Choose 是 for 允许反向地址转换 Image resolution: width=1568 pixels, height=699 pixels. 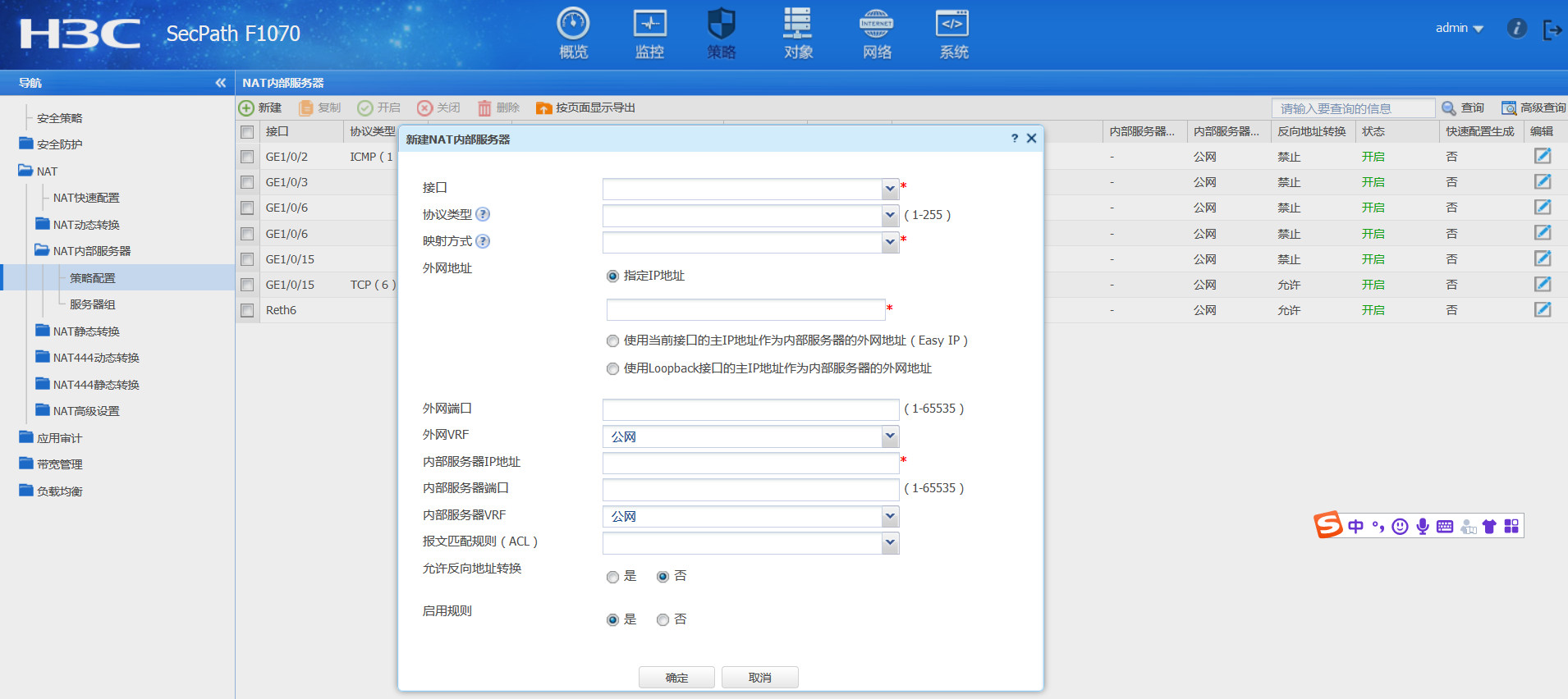[x=612, y=578]
